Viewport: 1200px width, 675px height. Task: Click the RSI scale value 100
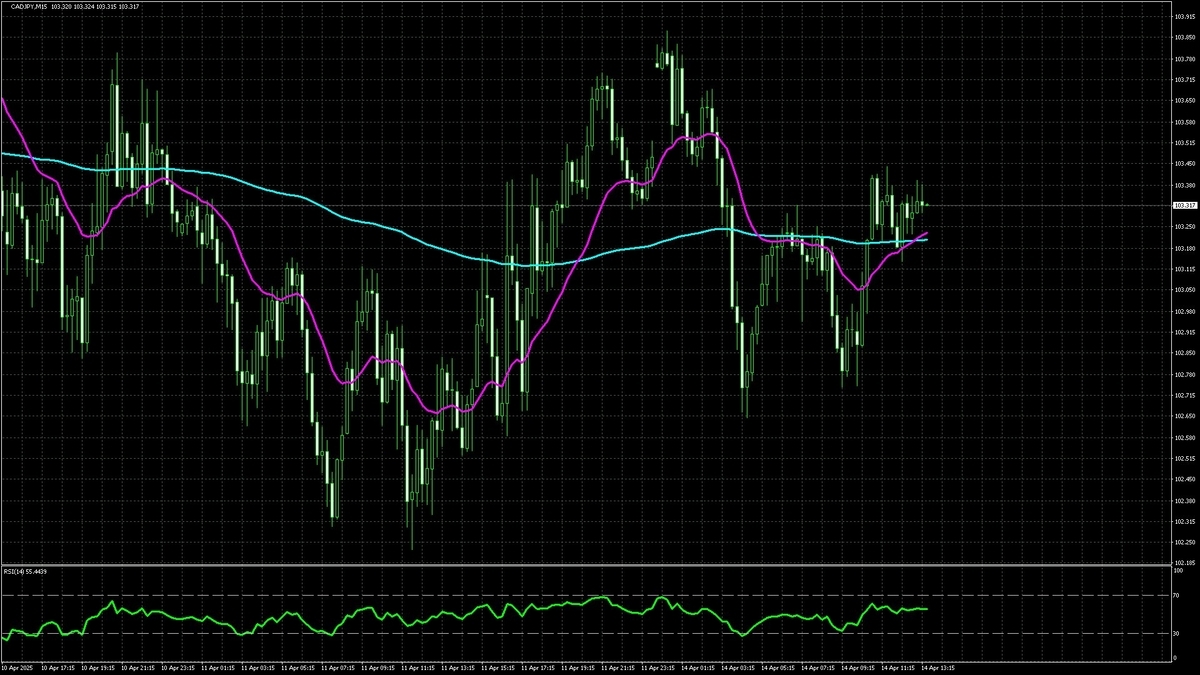pyautogui.click(x=1178, y=572)
